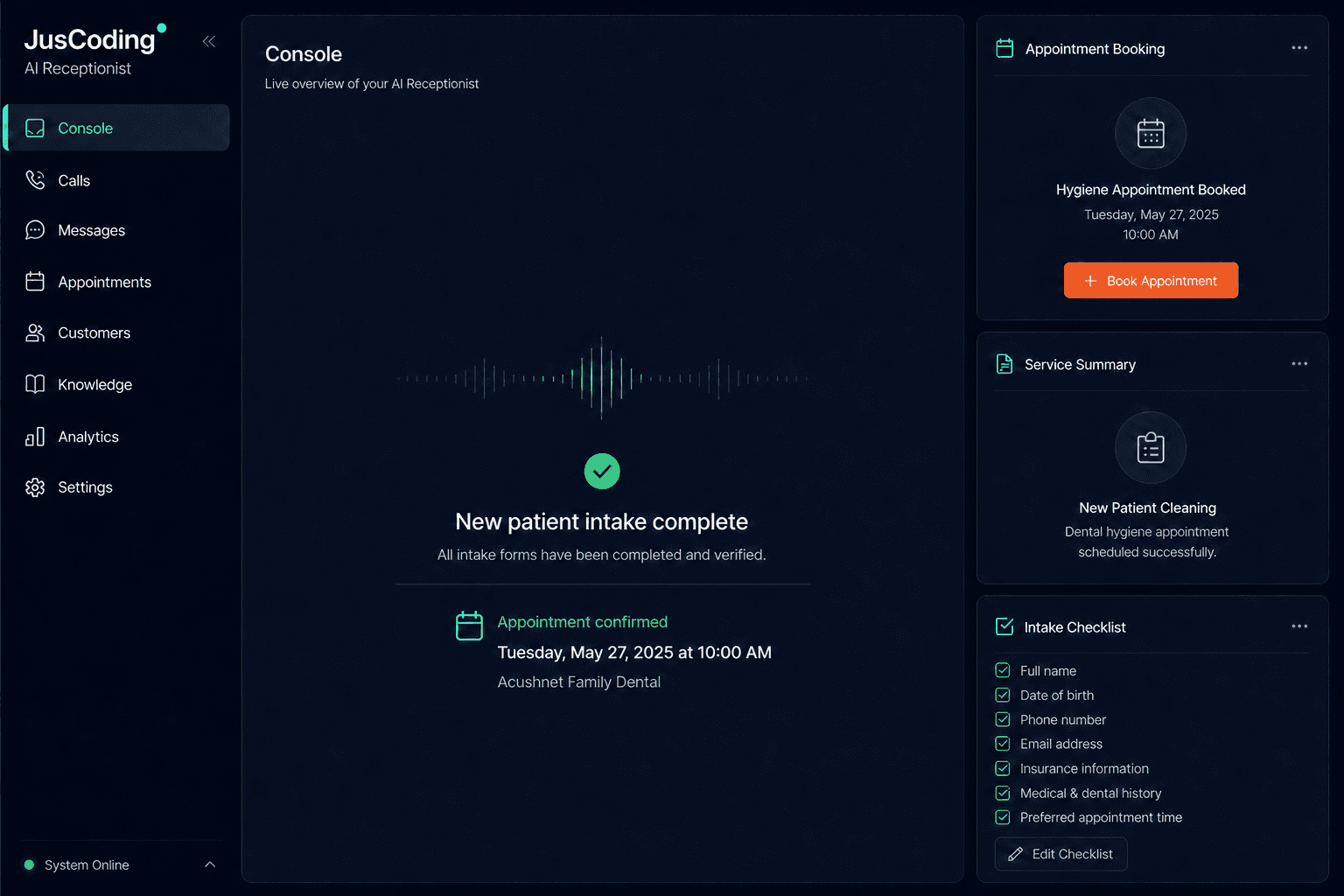The height and width of the screenshot is (896, 1344).
Task: Click the Knowledge book icon
Action: point(35,384)
